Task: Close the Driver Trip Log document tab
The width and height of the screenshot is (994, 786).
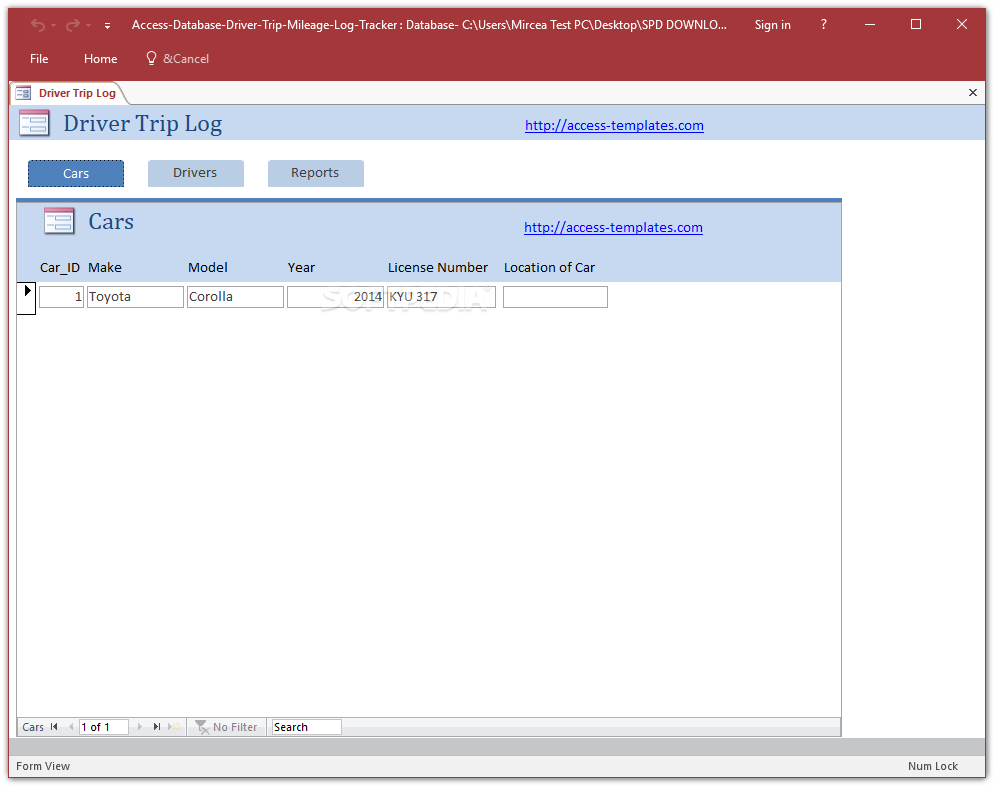Action: coord(972,93)
